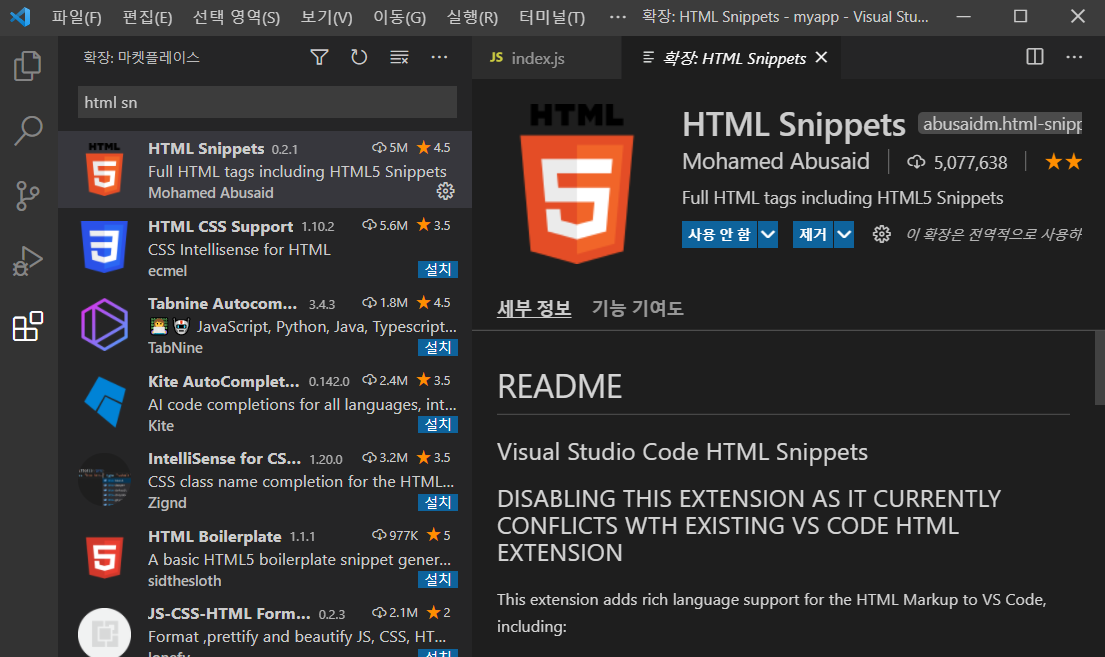Viewport: 1105px width, 657px height.
Task: Click the VS Code logo icon
Action: 20,16
